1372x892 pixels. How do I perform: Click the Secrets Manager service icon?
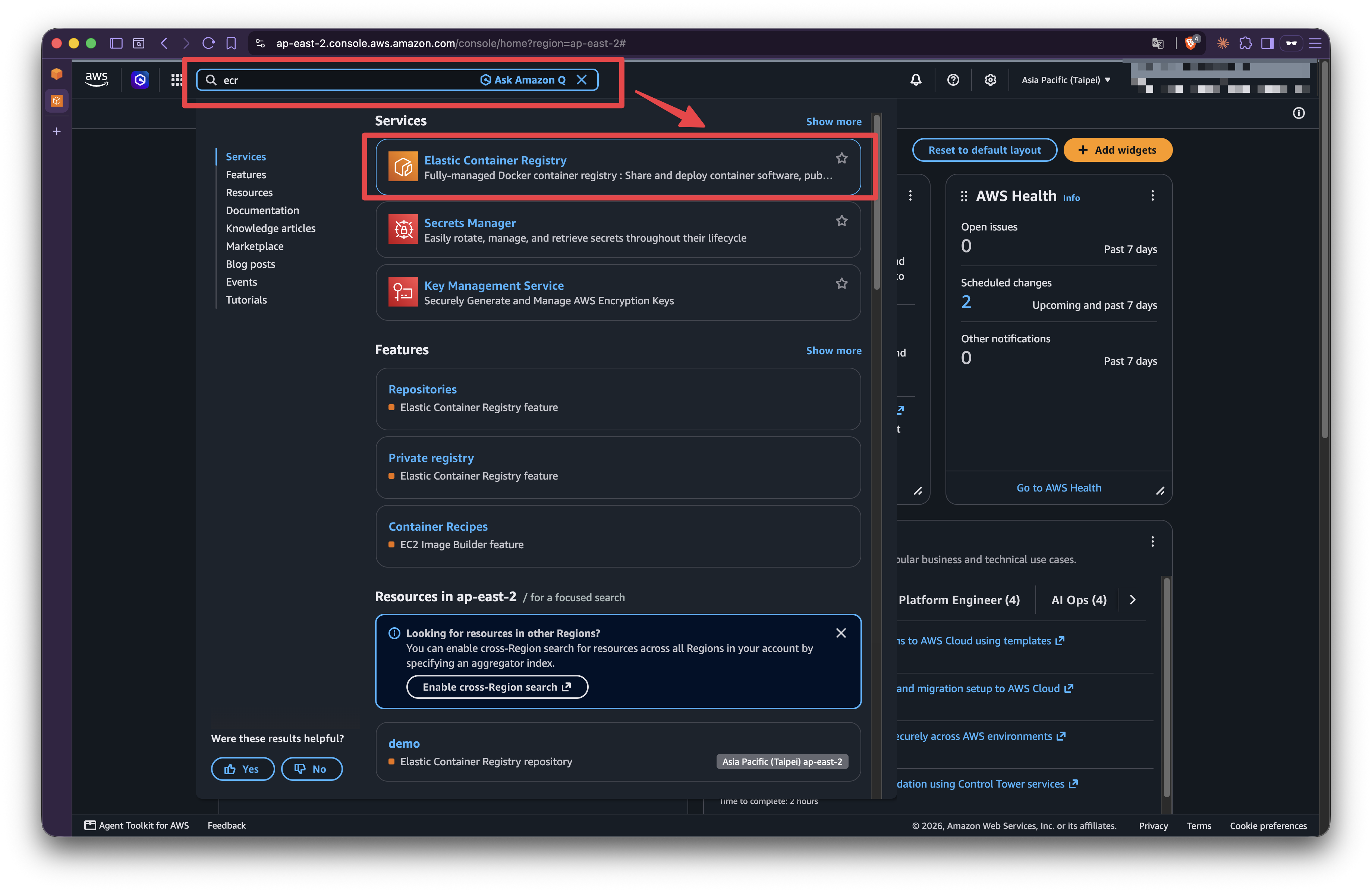click(403, 229)
